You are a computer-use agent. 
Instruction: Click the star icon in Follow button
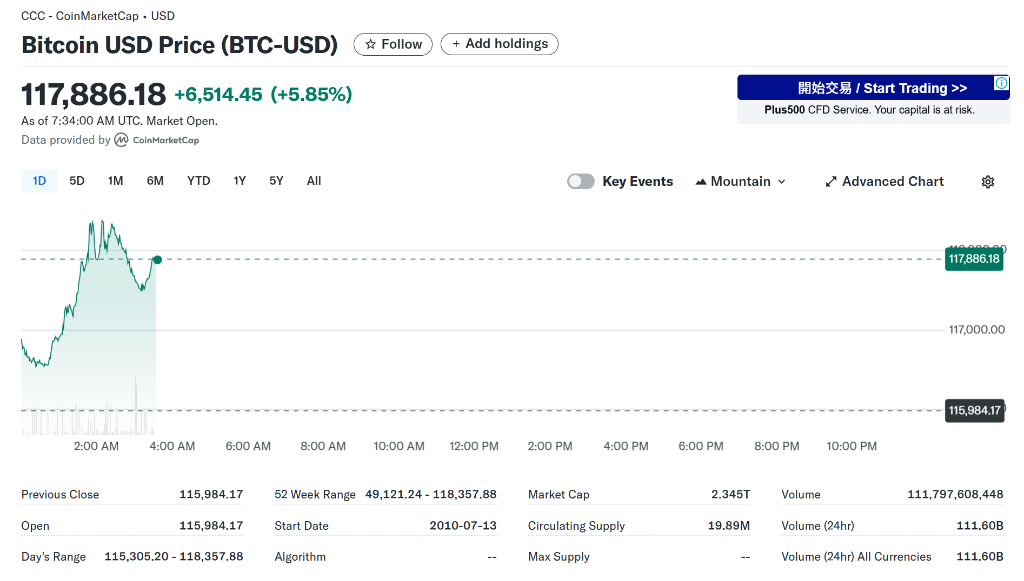pos(370,44)
